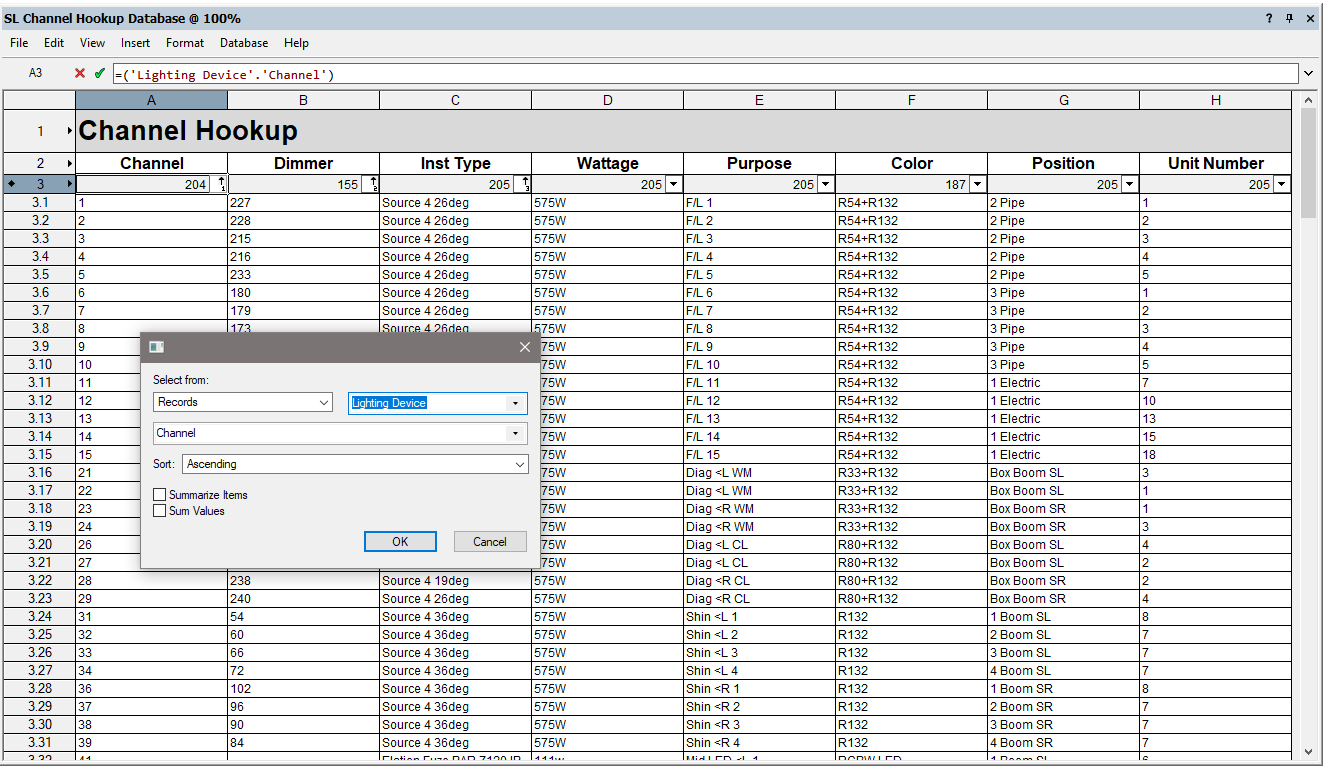Click the sort-order icon in the Dimmer header cell
1331x771 pixels.
tap(372, 184)
